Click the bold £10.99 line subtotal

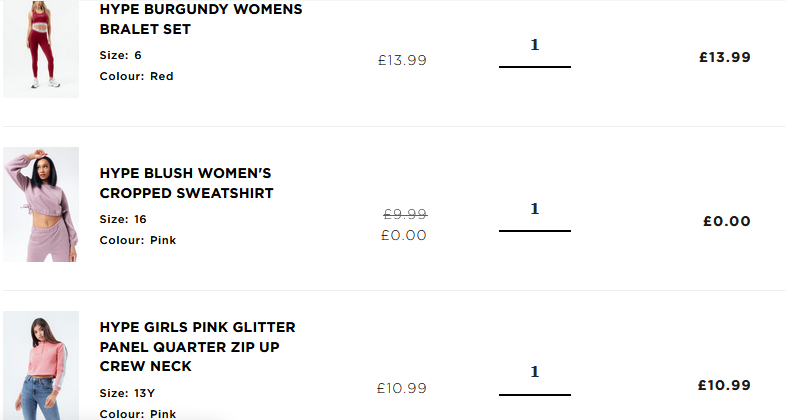pyautogui.click(x=724, y=385)
